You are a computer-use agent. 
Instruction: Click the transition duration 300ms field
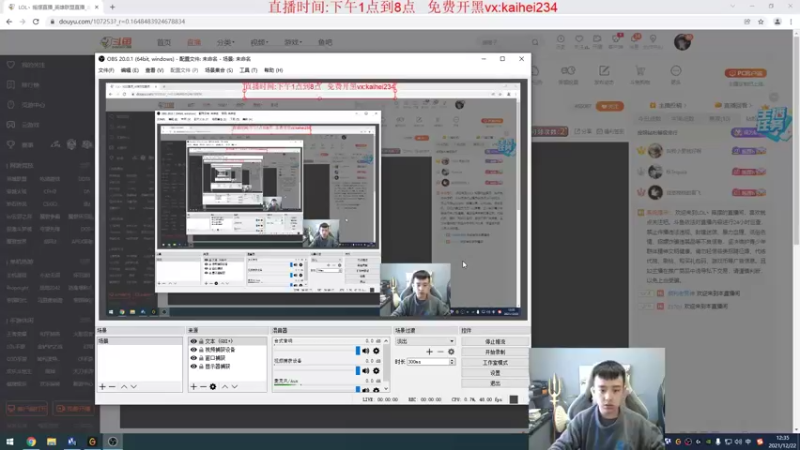click(428, 362)
